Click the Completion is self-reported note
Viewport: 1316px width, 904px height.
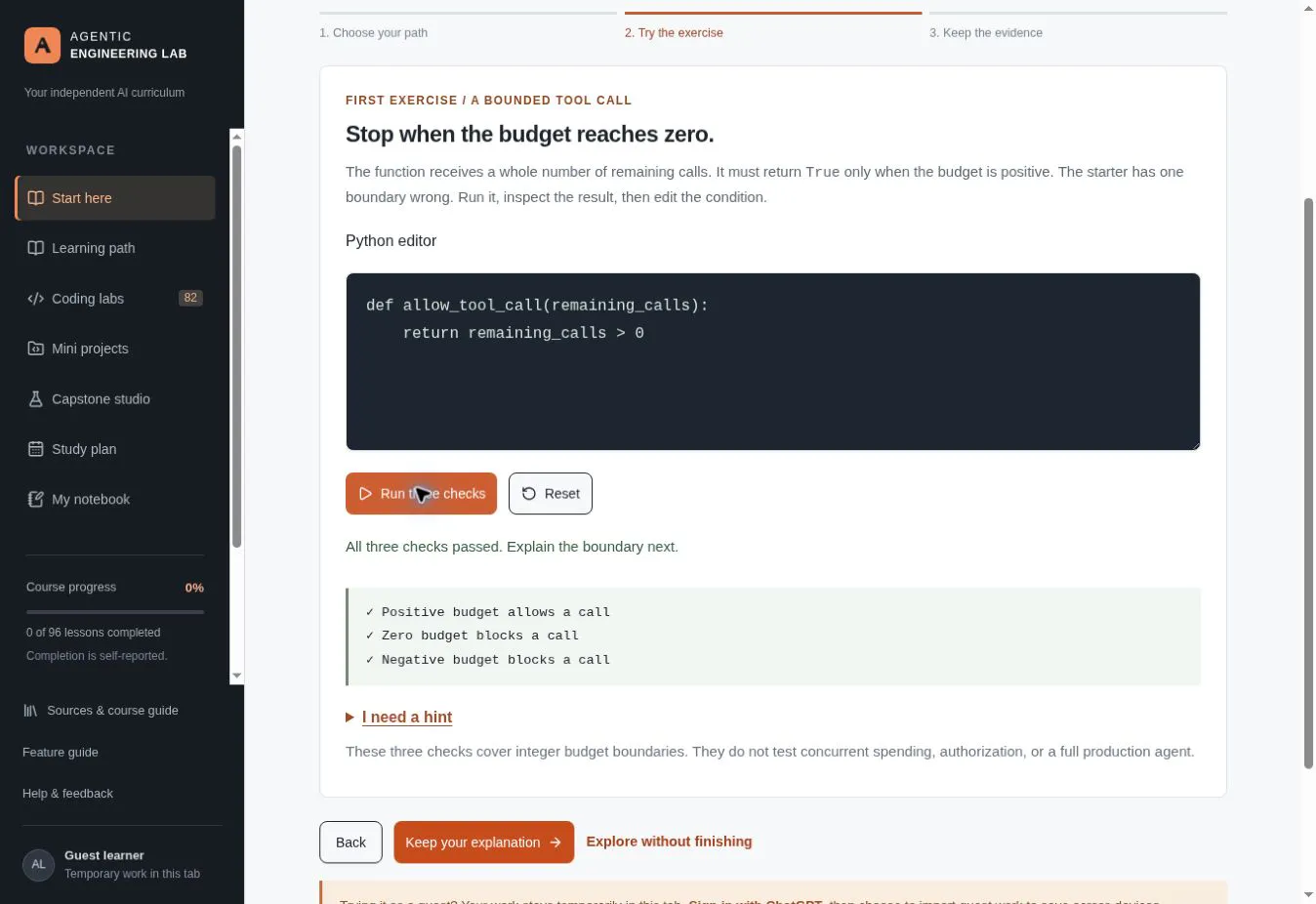coord(97,656)
